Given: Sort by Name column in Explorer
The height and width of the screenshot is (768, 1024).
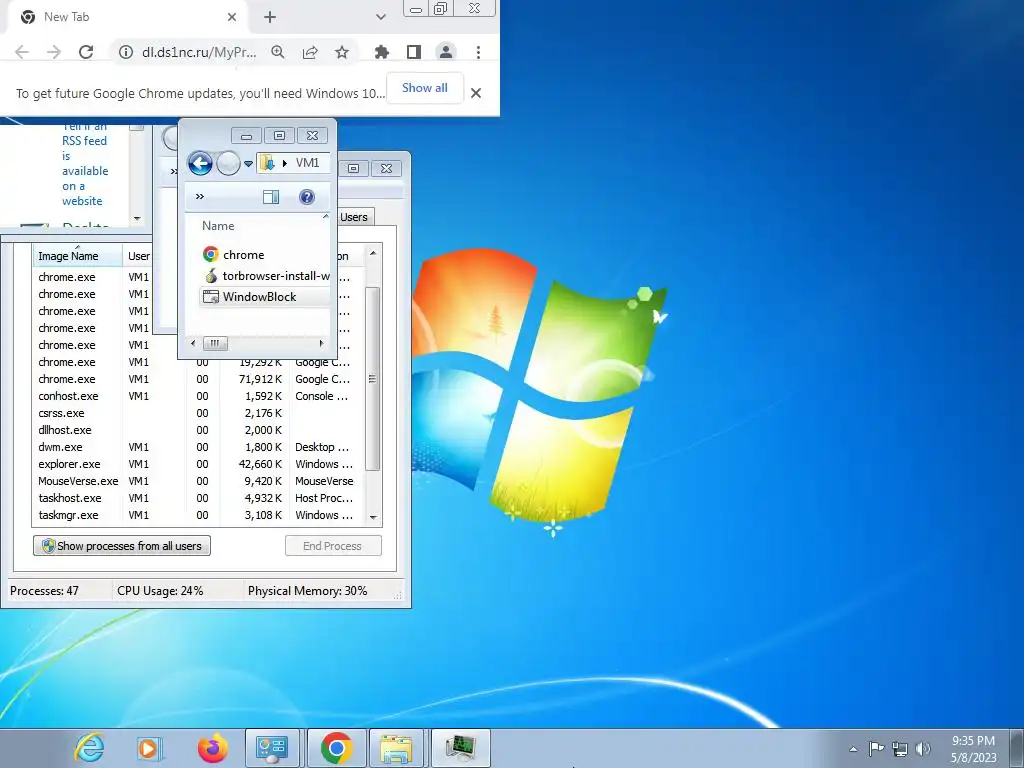Looking at the screenshot, I should click(218, 226).
